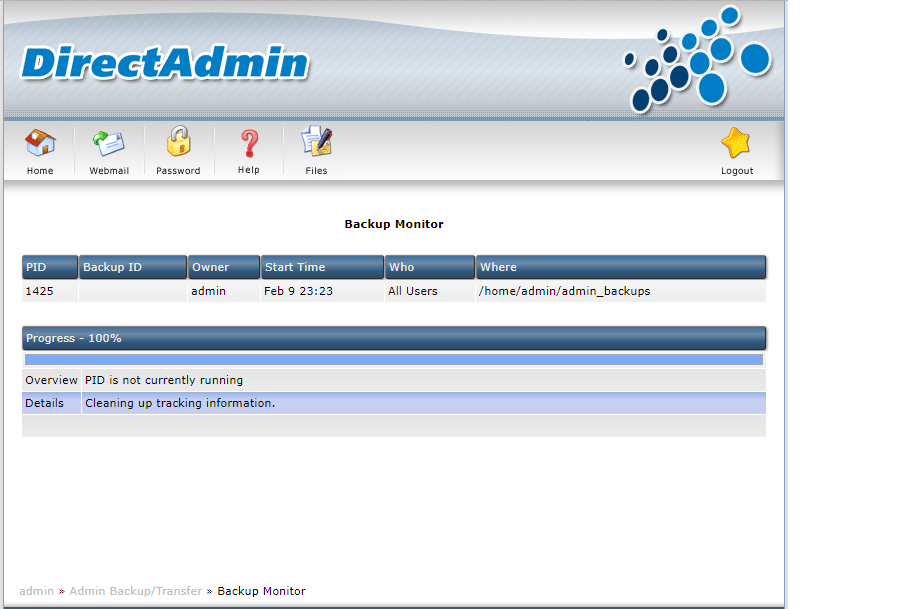Image resolution: width=910 pixels, height=609 pixels.
Task: Click the Backup Monitor breadcrumb text
Action: [x=261, y=591]
